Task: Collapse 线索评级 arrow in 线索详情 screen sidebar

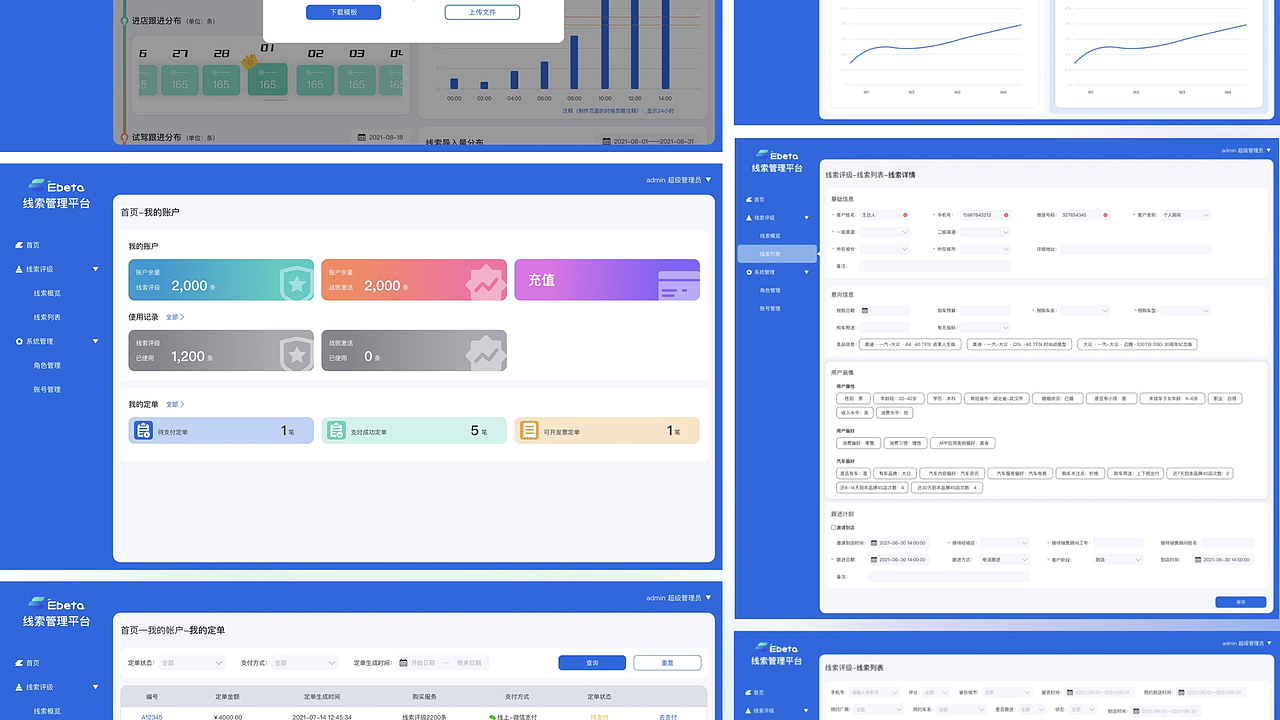Action: [806, 218]
